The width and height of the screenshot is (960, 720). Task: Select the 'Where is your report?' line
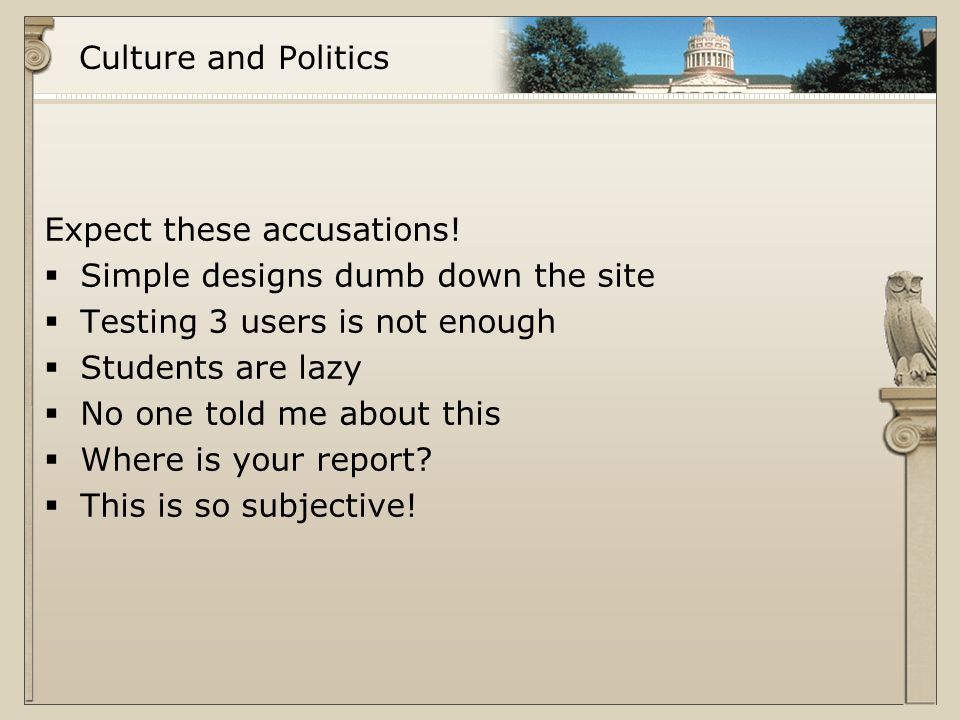click(x=256, y=460)
